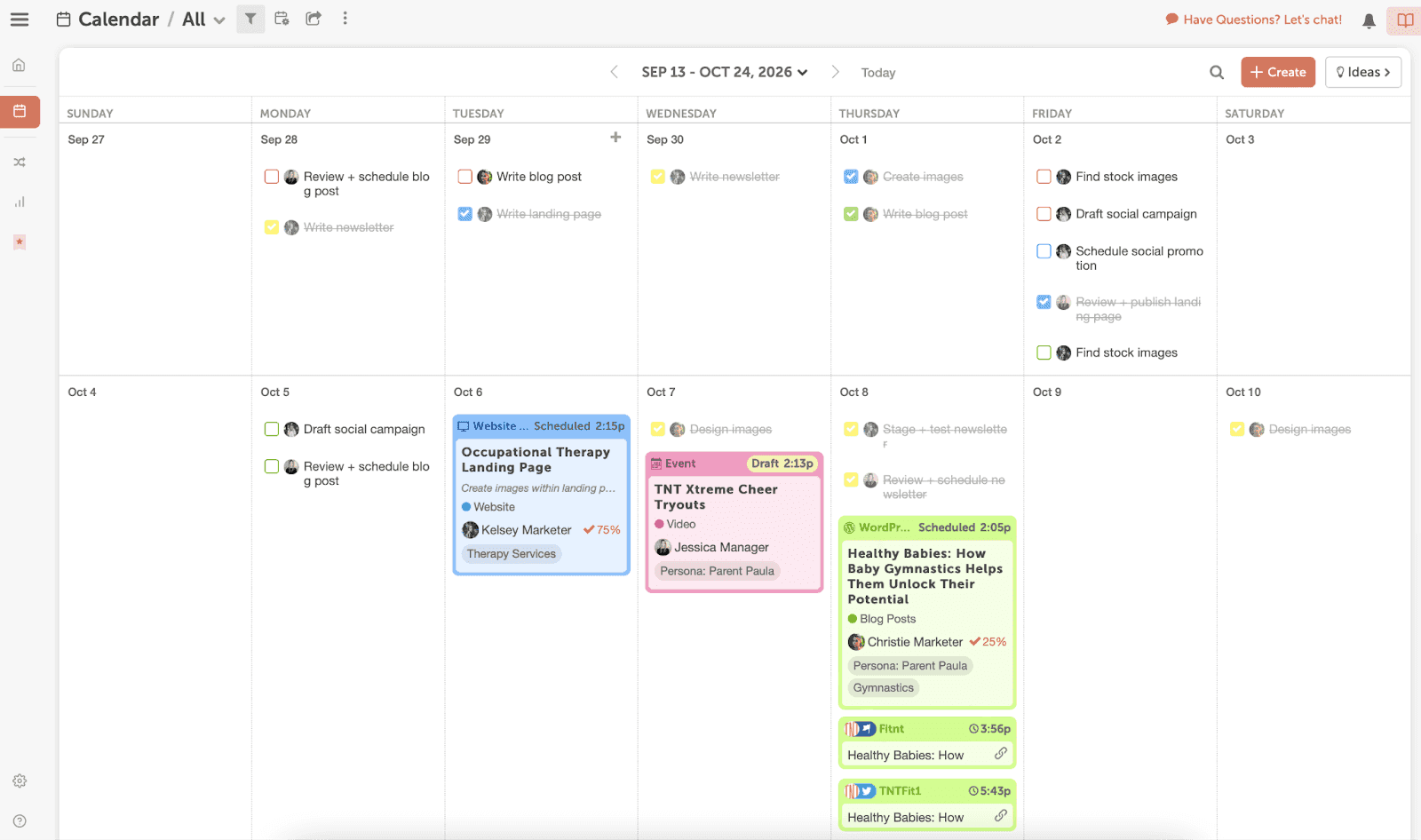Open the shuffle icon in sidebar

coord(19,162)
